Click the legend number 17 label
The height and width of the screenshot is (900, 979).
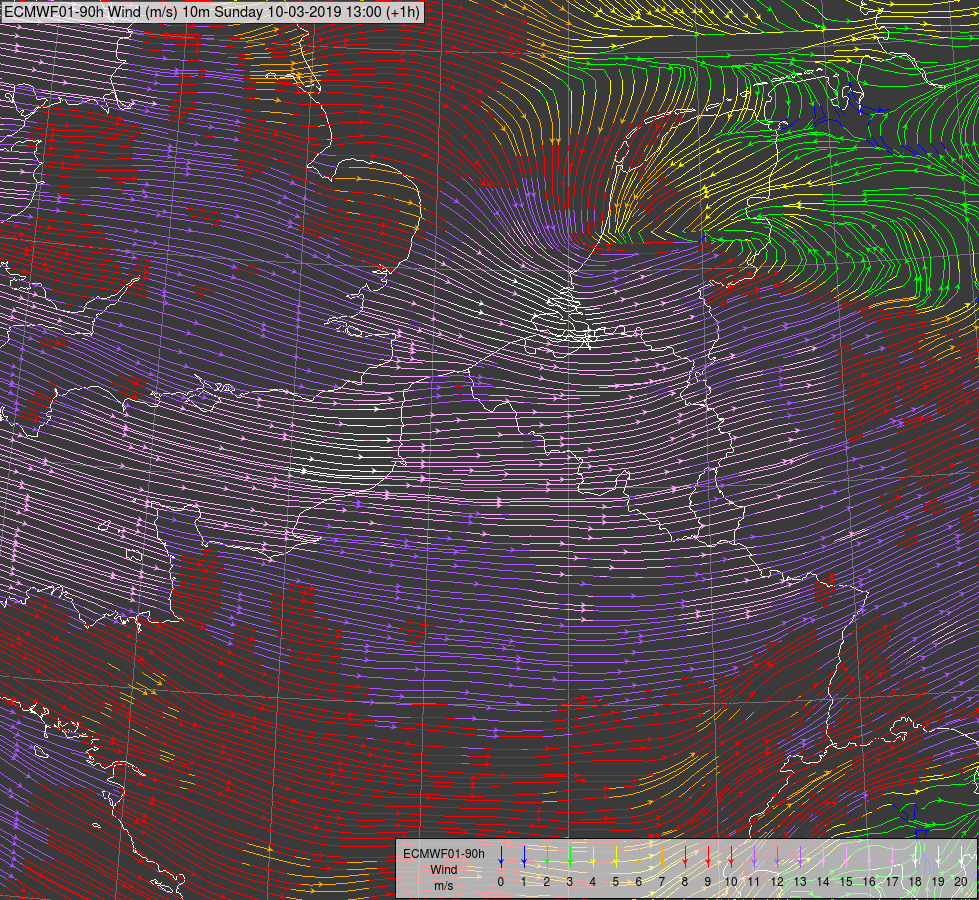892,882
